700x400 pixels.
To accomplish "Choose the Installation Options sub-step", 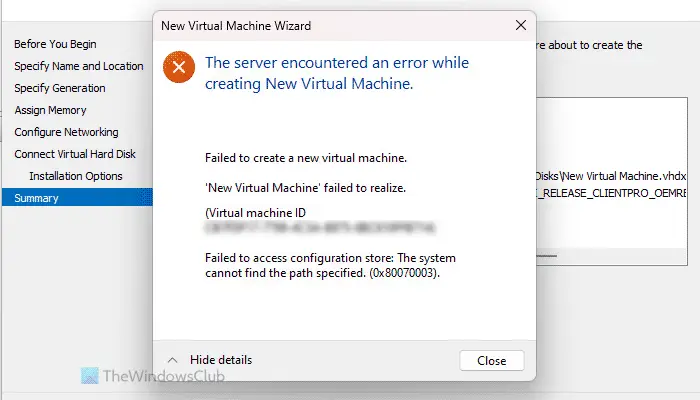I will click(76, 176).
